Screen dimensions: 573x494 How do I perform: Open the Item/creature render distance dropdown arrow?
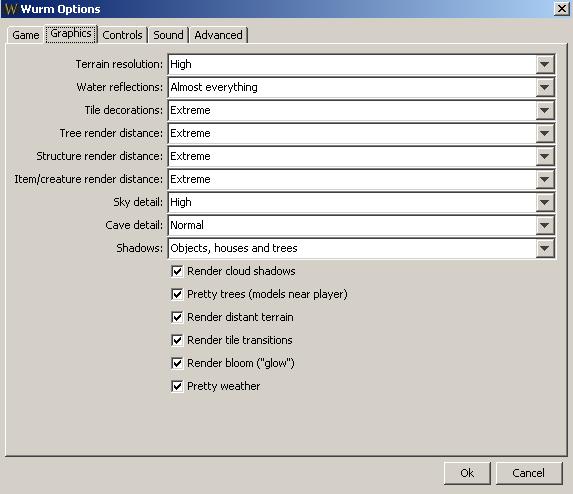click(545, 179)
